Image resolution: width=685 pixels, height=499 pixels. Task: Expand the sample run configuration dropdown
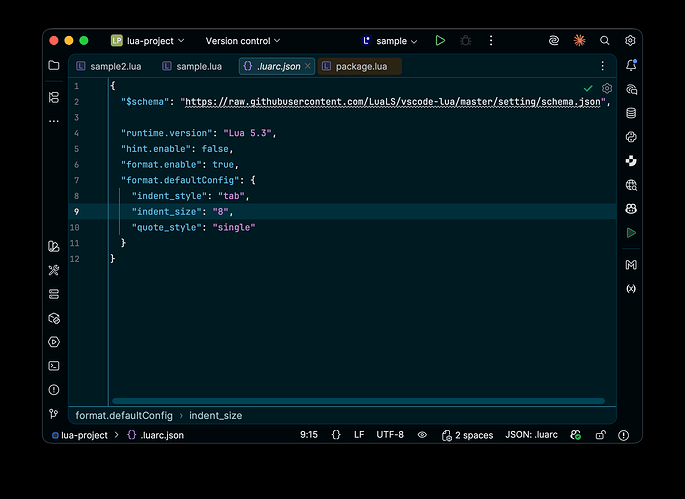(391, 41)
